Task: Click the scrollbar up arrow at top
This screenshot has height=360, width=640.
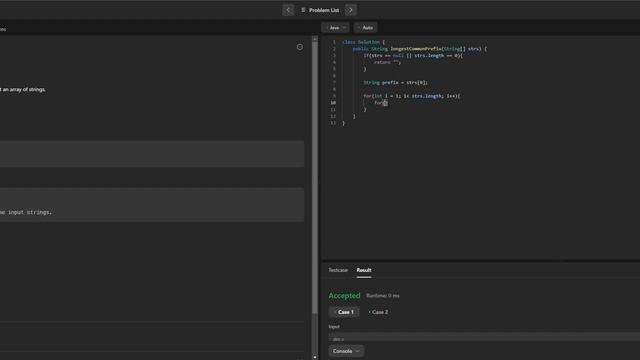Action: (315, 38)
